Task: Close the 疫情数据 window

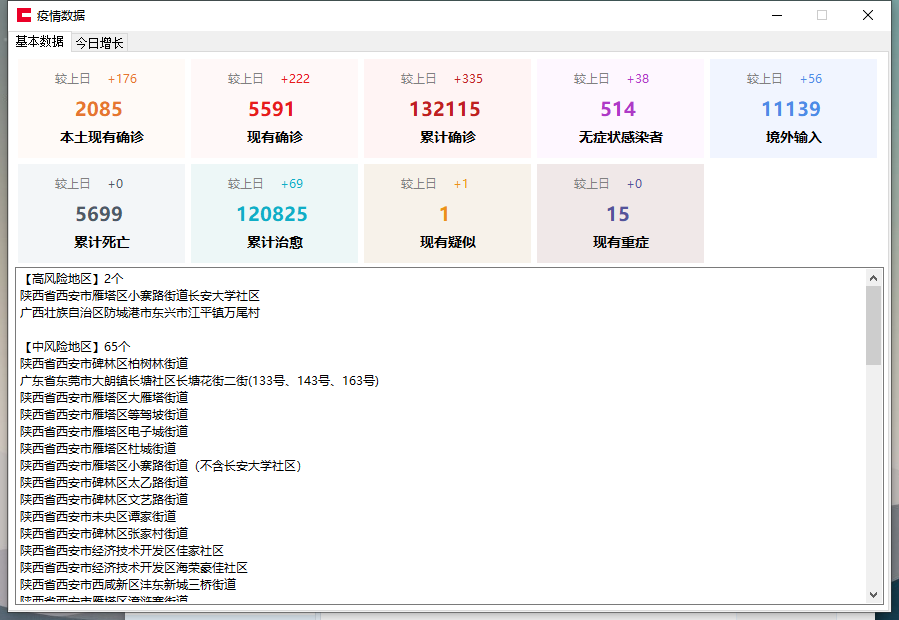Action: pos(867,15)
